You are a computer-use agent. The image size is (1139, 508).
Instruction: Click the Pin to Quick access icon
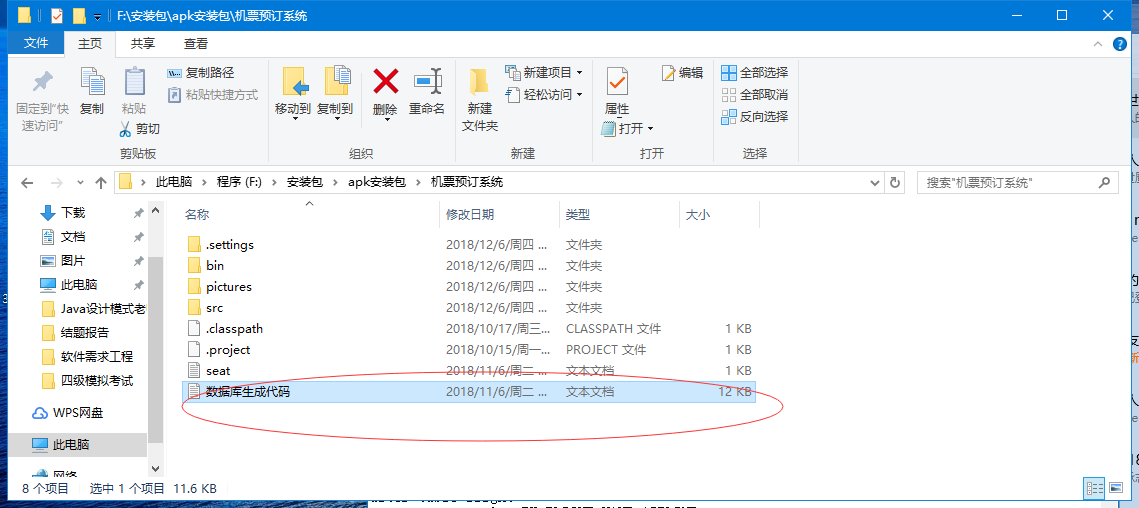point(43,81)
